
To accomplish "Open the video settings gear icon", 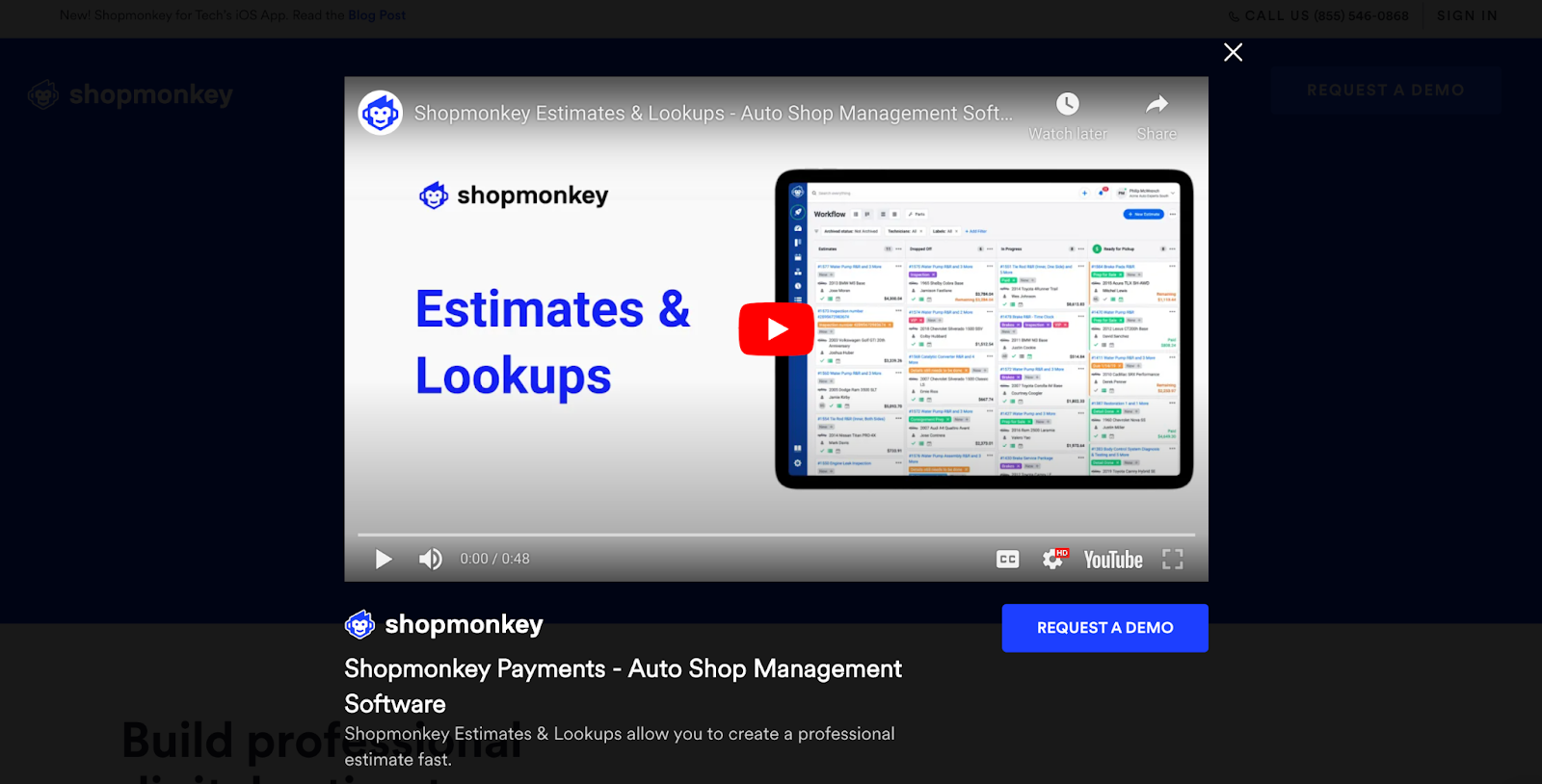I will (1054, 560).
